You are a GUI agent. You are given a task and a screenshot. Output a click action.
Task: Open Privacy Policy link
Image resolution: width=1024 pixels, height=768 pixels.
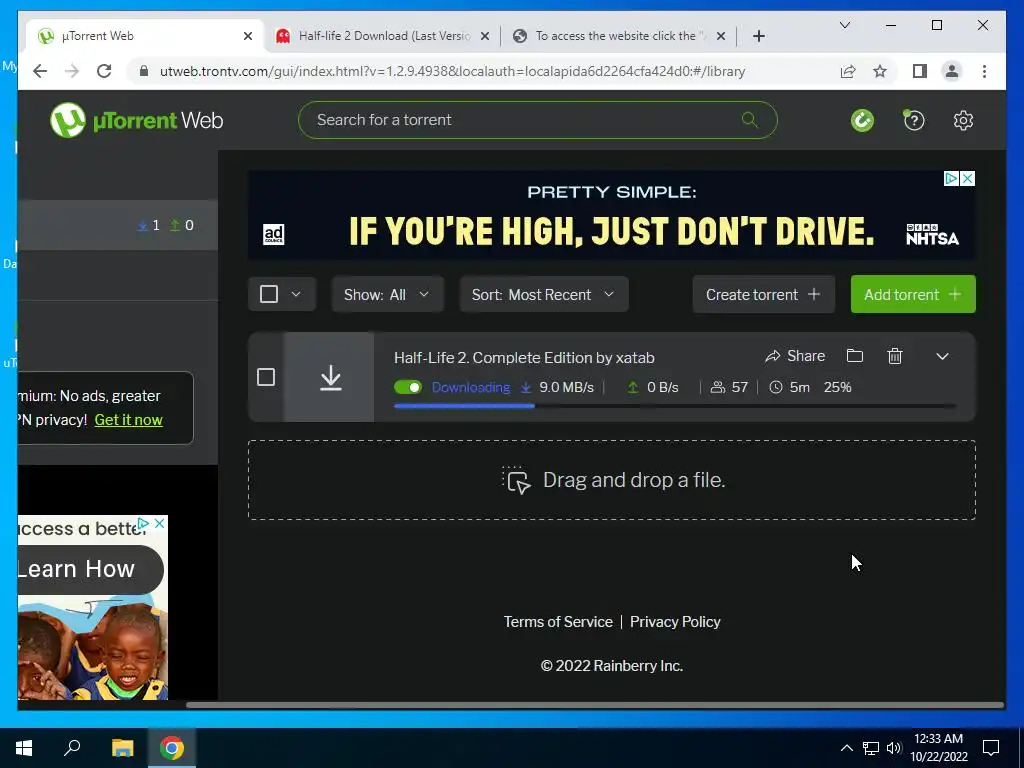(x=675, y=622)
